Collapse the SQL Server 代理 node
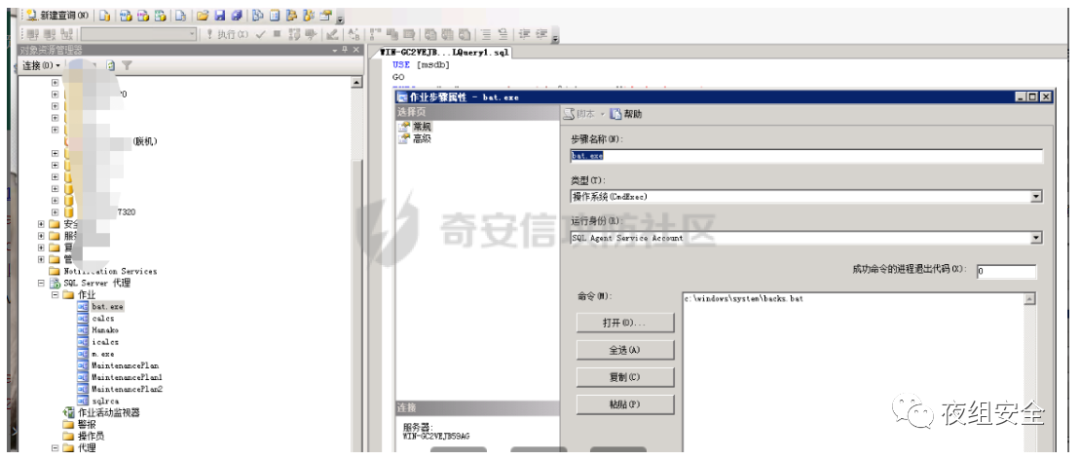The width and height of the screenshot is (1080, 460). tap(41, 283)
